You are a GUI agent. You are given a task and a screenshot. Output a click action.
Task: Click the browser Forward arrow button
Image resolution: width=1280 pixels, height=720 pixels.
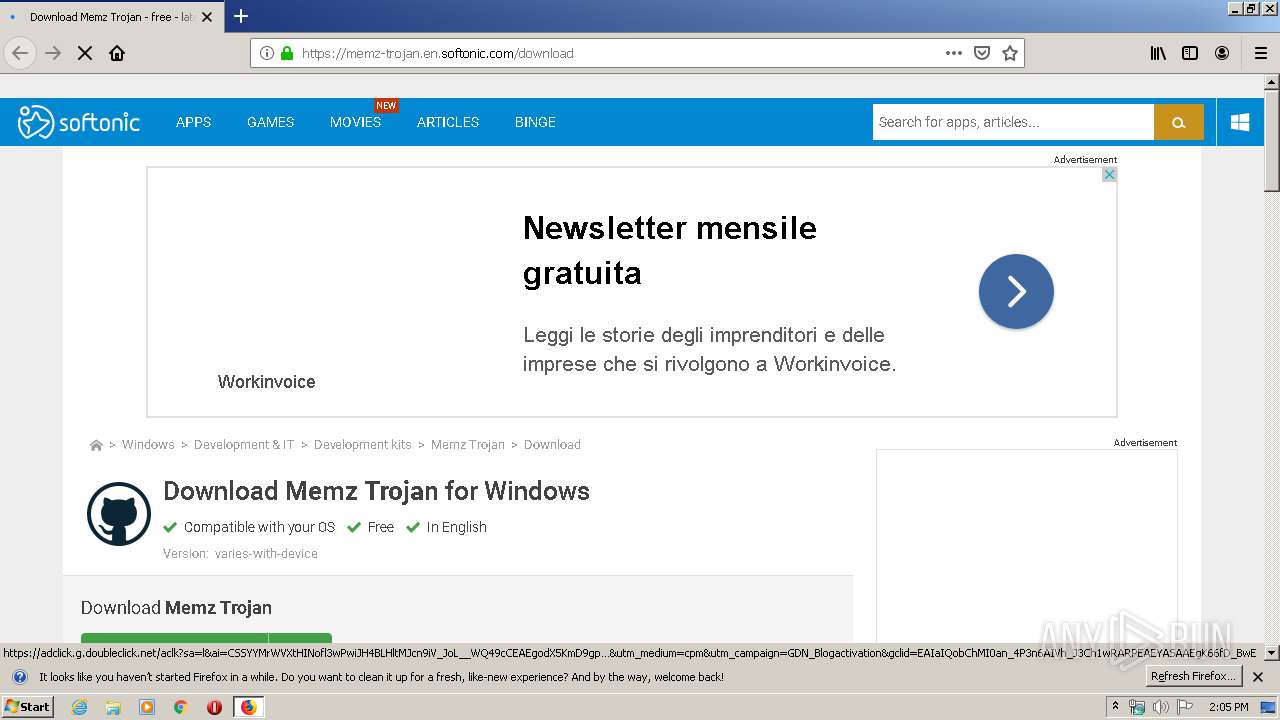pyautogui.click(x=53, y=53)
